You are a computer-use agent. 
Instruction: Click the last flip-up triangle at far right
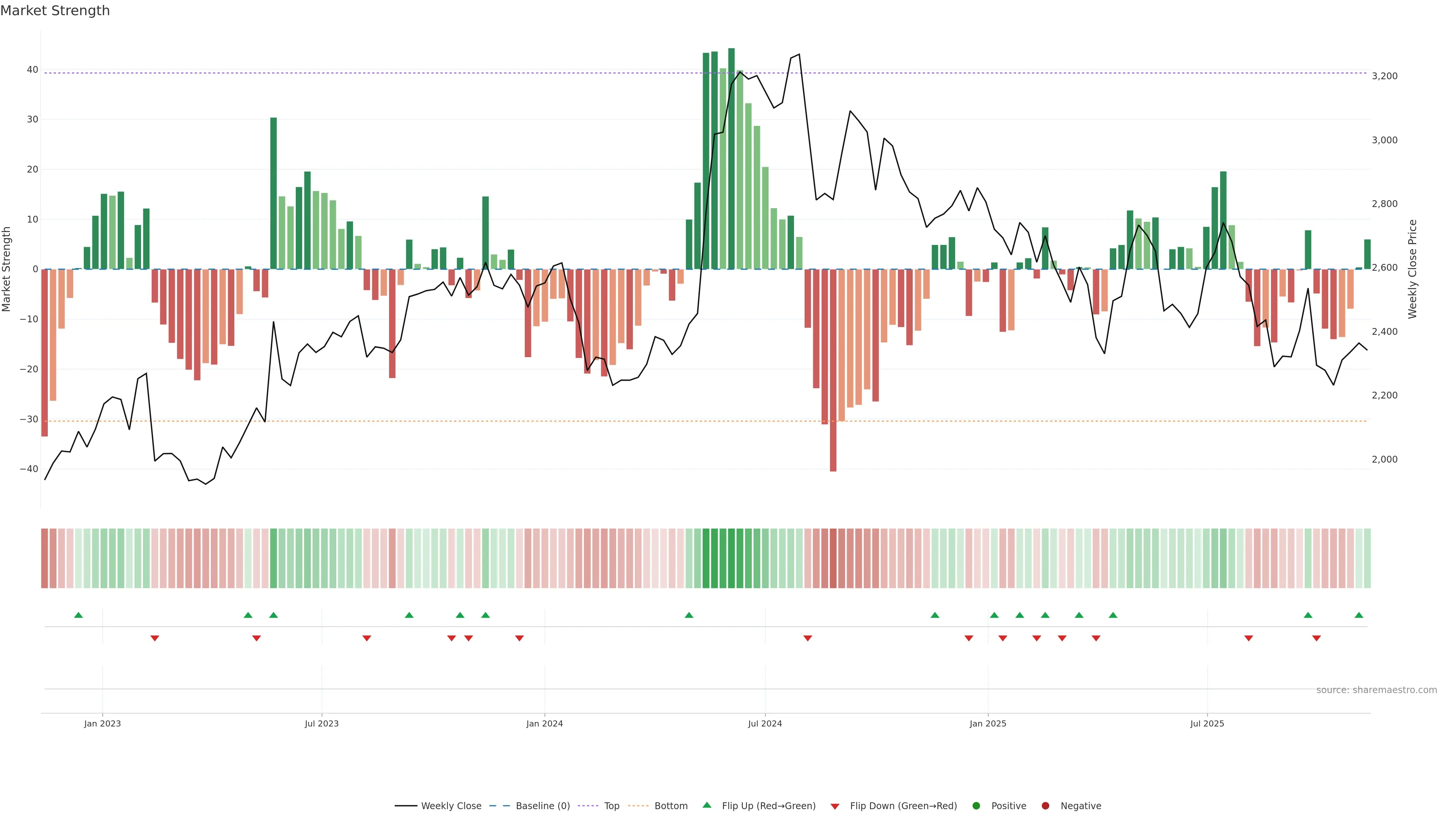pos(1359,615)
